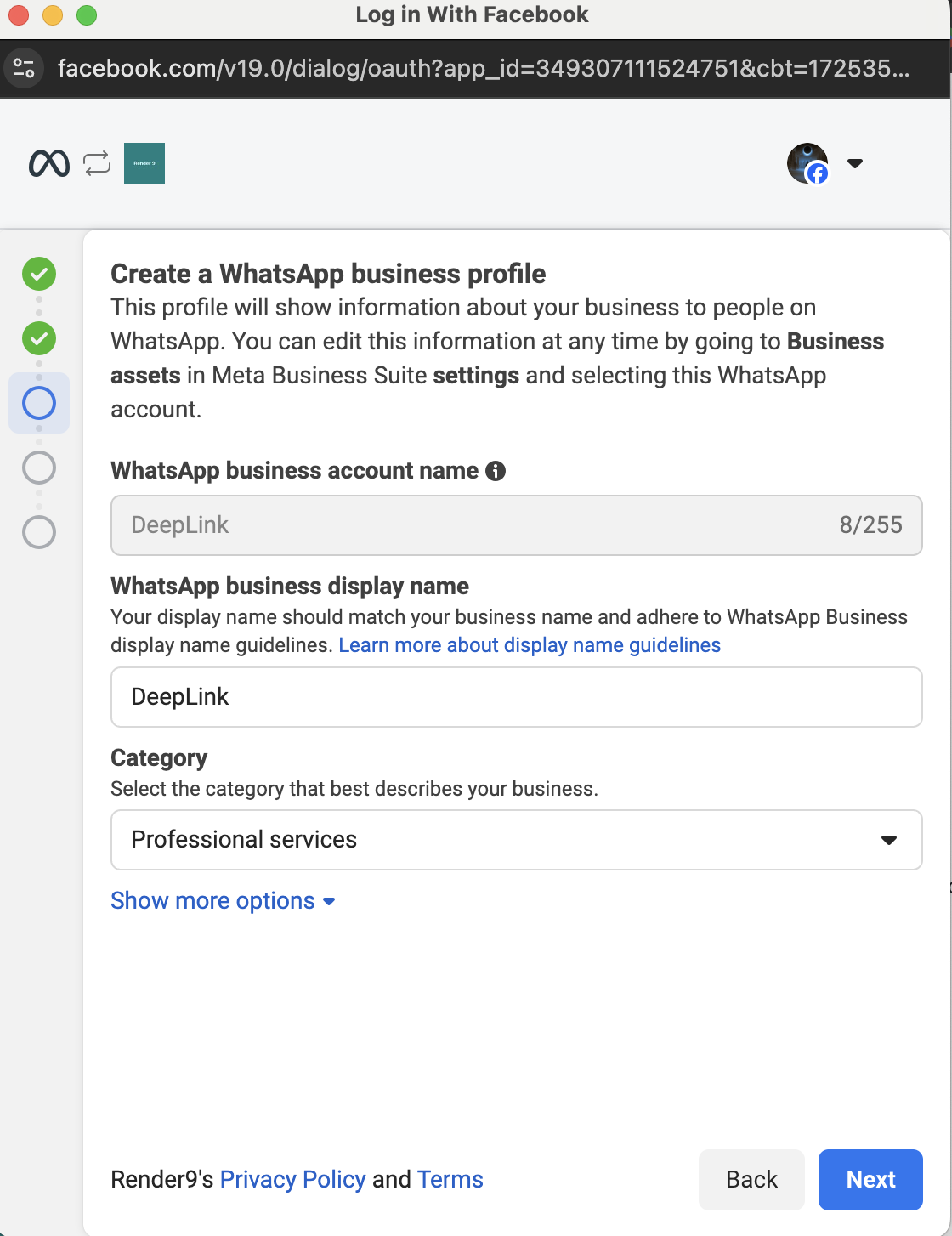Open the Terms link
Image resolution: width=952 pixels, height=1236 pixels.
coord(450,1179)
